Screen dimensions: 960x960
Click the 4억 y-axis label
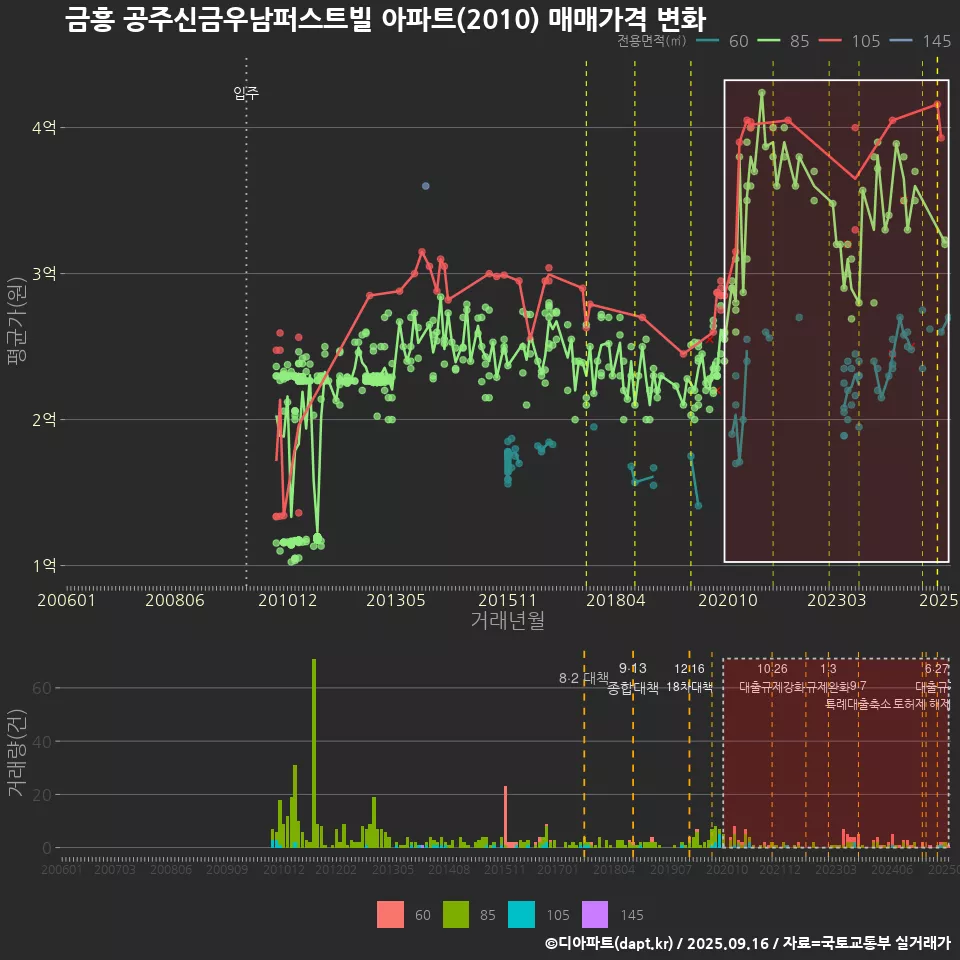click(44, 127)
